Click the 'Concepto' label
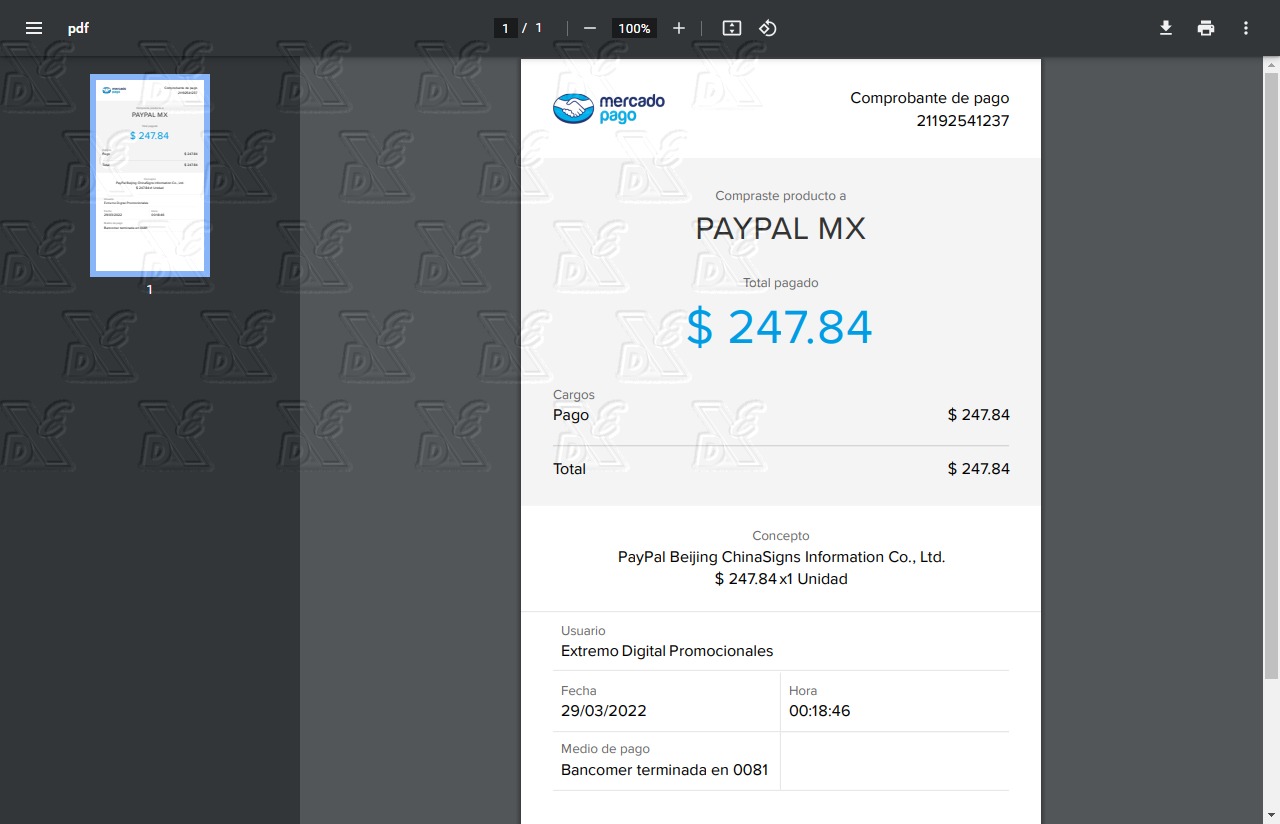The height and width of the screenshot is (824, 1280). 781,536
